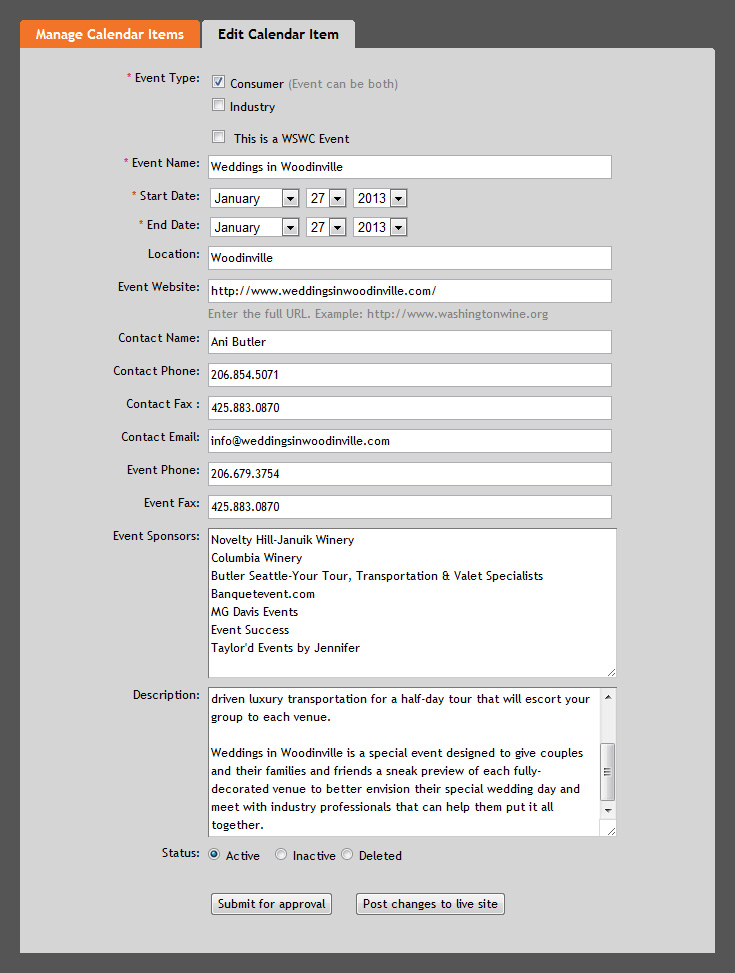Click the Banquetevent.com sponsor line
The height and width of the screenshot is (973, 735).
[263, 594]
